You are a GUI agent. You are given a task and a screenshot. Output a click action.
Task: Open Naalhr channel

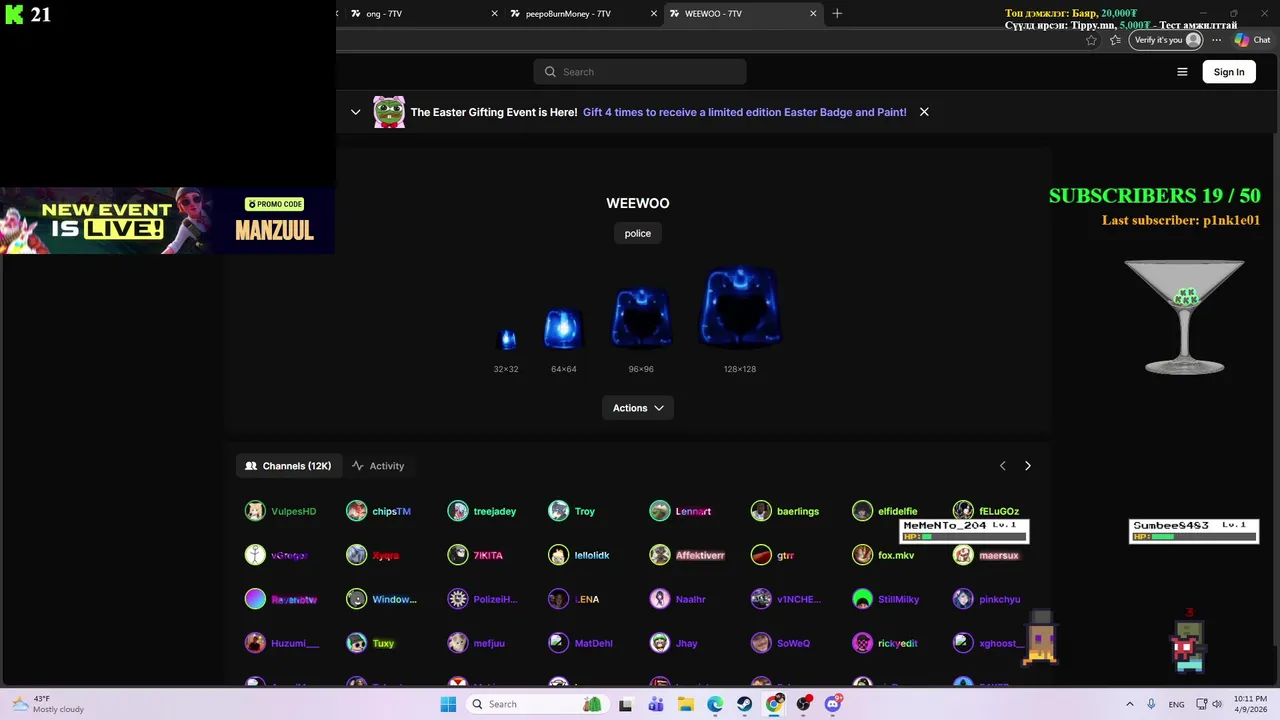pos(678,599)
